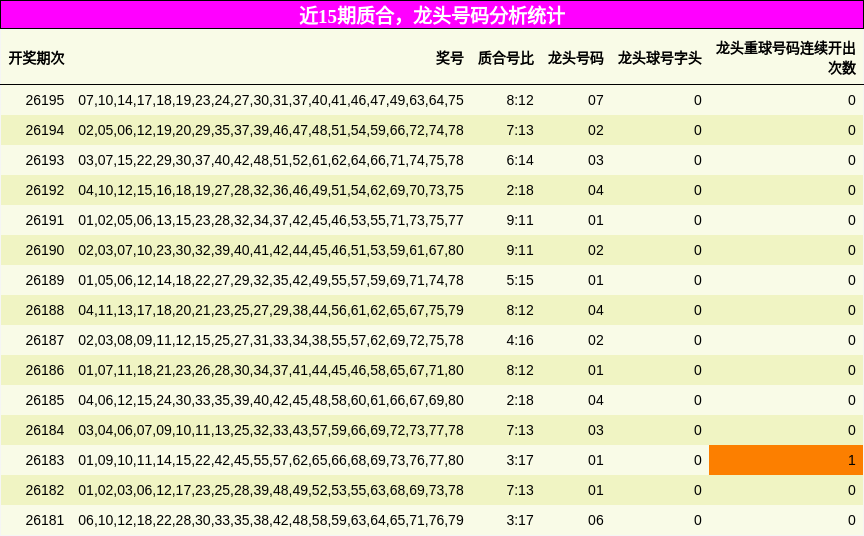Click ratio 2:18 in row 26192

click(x=520, y=190)
